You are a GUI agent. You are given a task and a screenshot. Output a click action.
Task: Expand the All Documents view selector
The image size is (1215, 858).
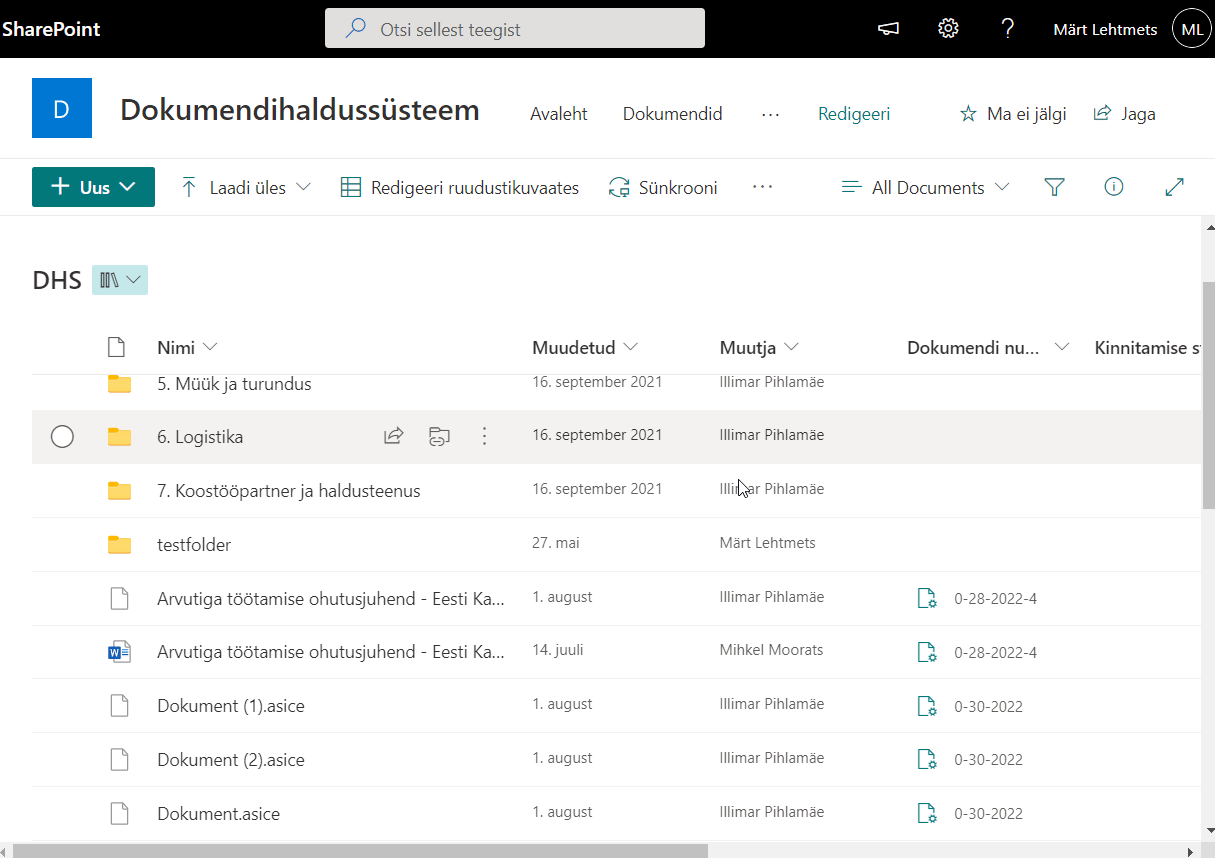(x=926, y=187)
